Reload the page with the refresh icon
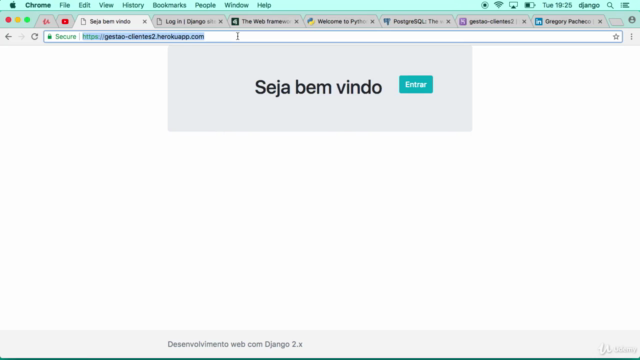The height and width of the screenshot is (360, 640). point(35,37)
